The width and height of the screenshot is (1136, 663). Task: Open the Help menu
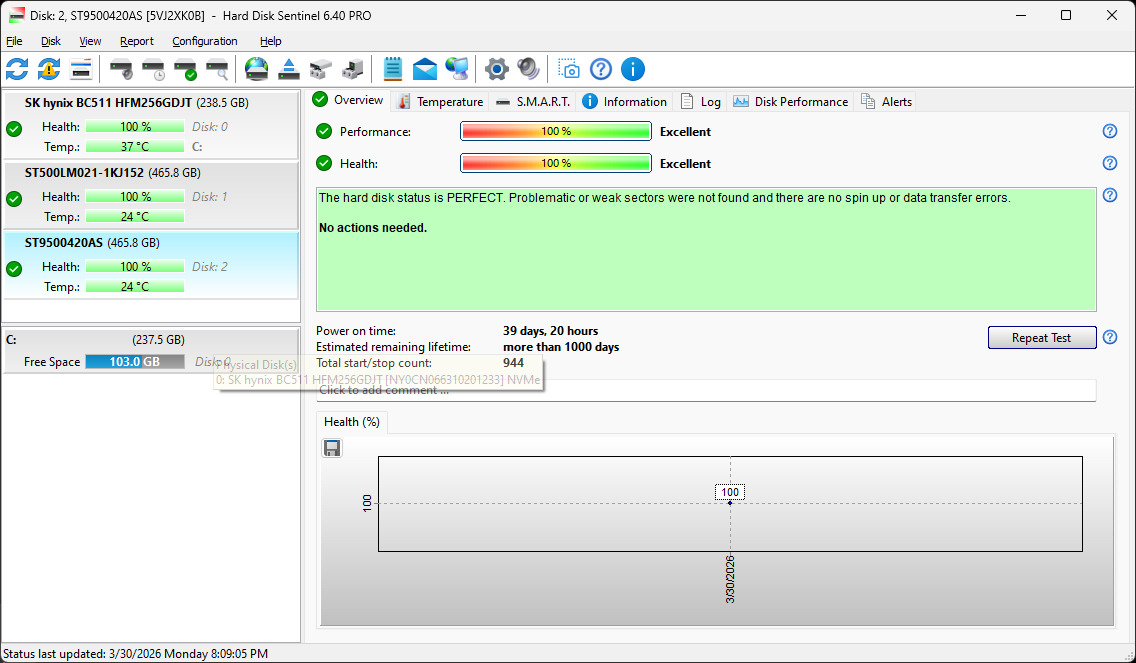pos(270,41)
